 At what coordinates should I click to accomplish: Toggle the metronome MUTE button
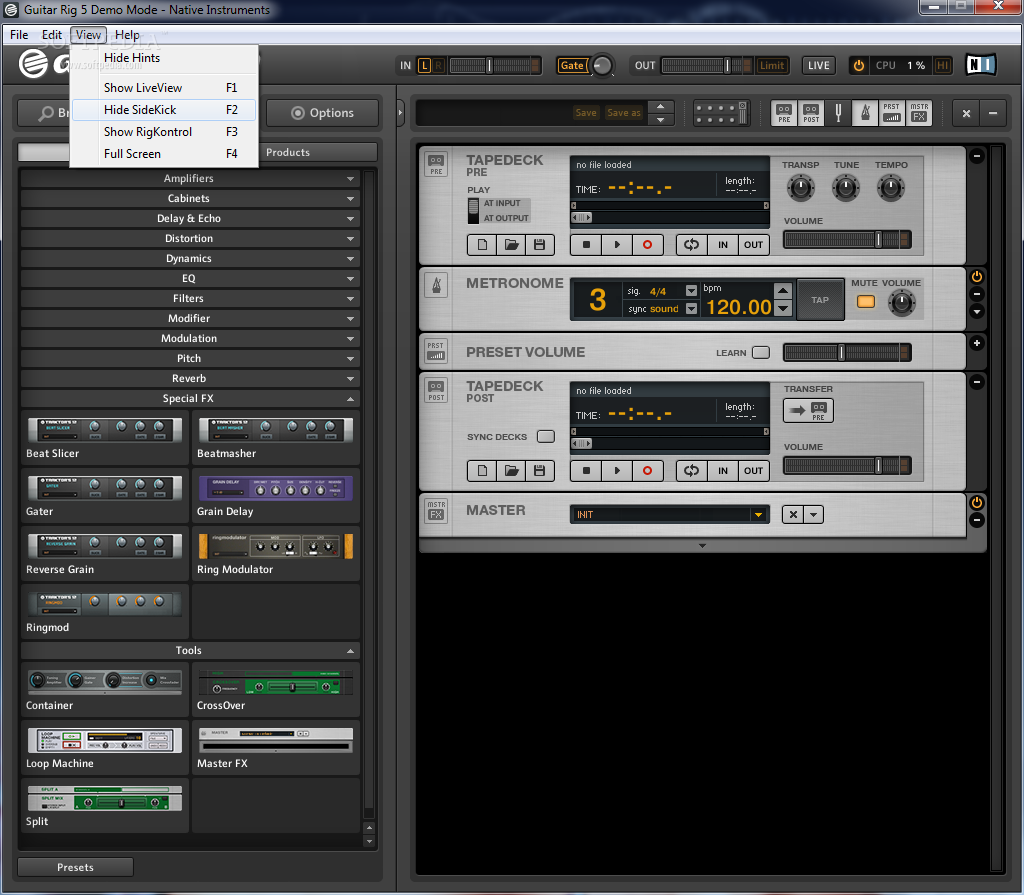[x=866, y=302]
